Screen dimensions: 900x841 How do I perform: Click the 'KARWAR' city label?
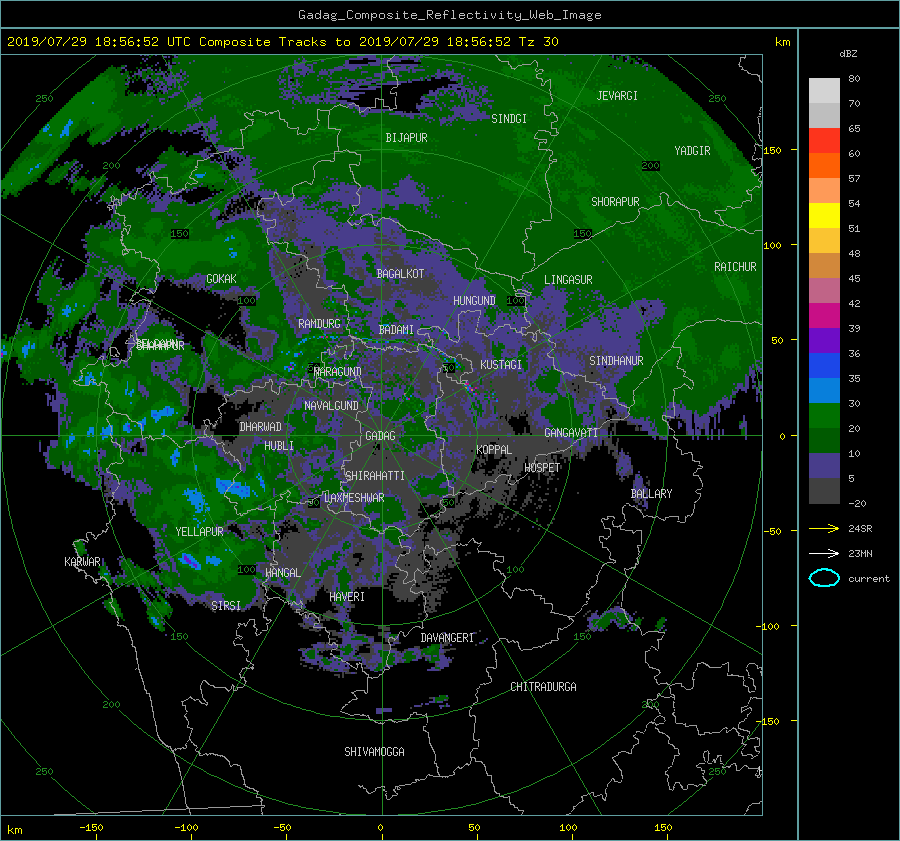82,562
